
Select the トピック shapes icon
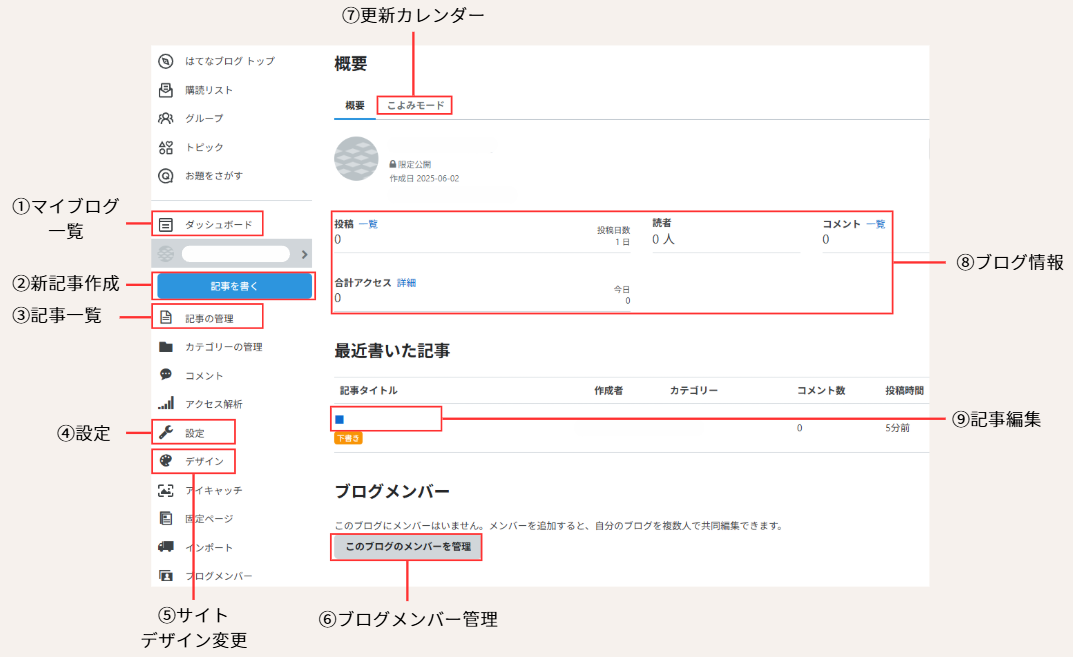(x=166, y=147)
